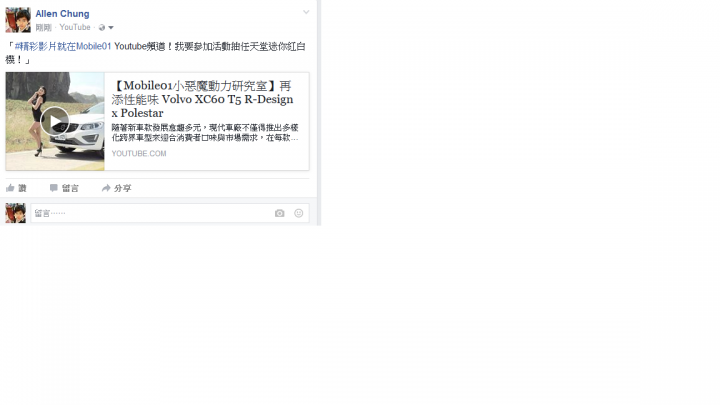Click the comment speech bubble icon

pyautogui.click(x=54, y=188)
